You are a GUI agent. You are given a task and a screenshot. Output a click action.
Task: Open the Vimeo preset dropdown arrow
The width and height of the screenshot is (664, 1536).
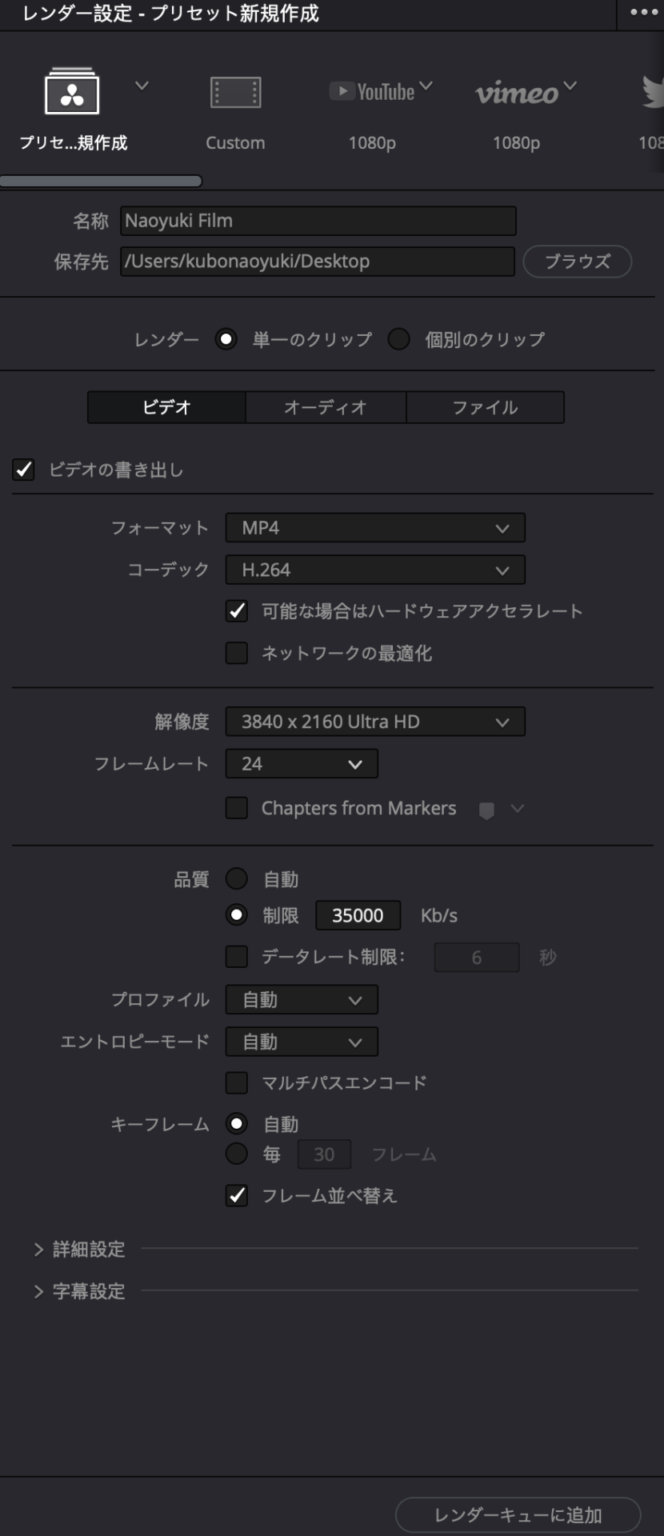(570, 86)
